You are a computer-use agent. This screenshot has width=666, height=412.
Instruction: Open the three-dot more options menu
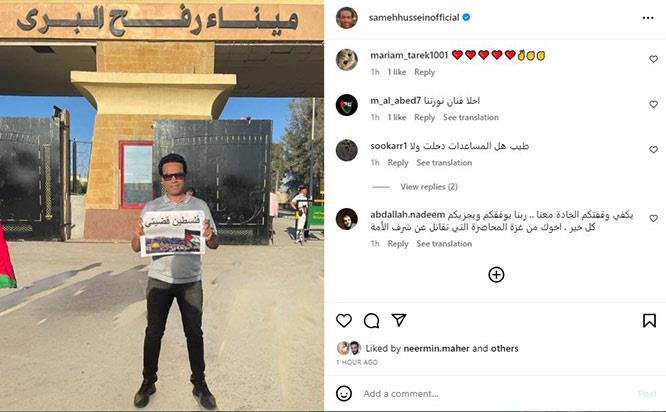pos(648,18)
